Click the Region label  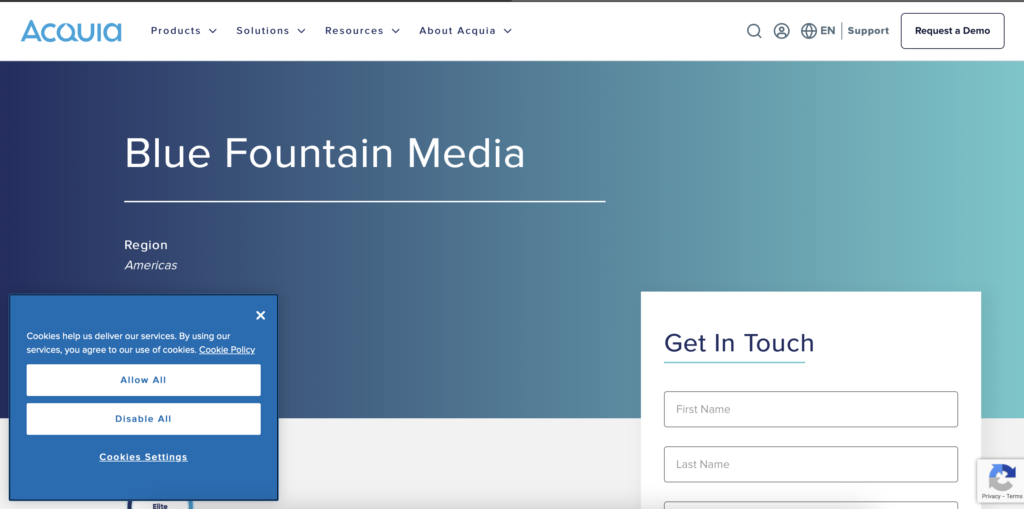coord(146,245)
